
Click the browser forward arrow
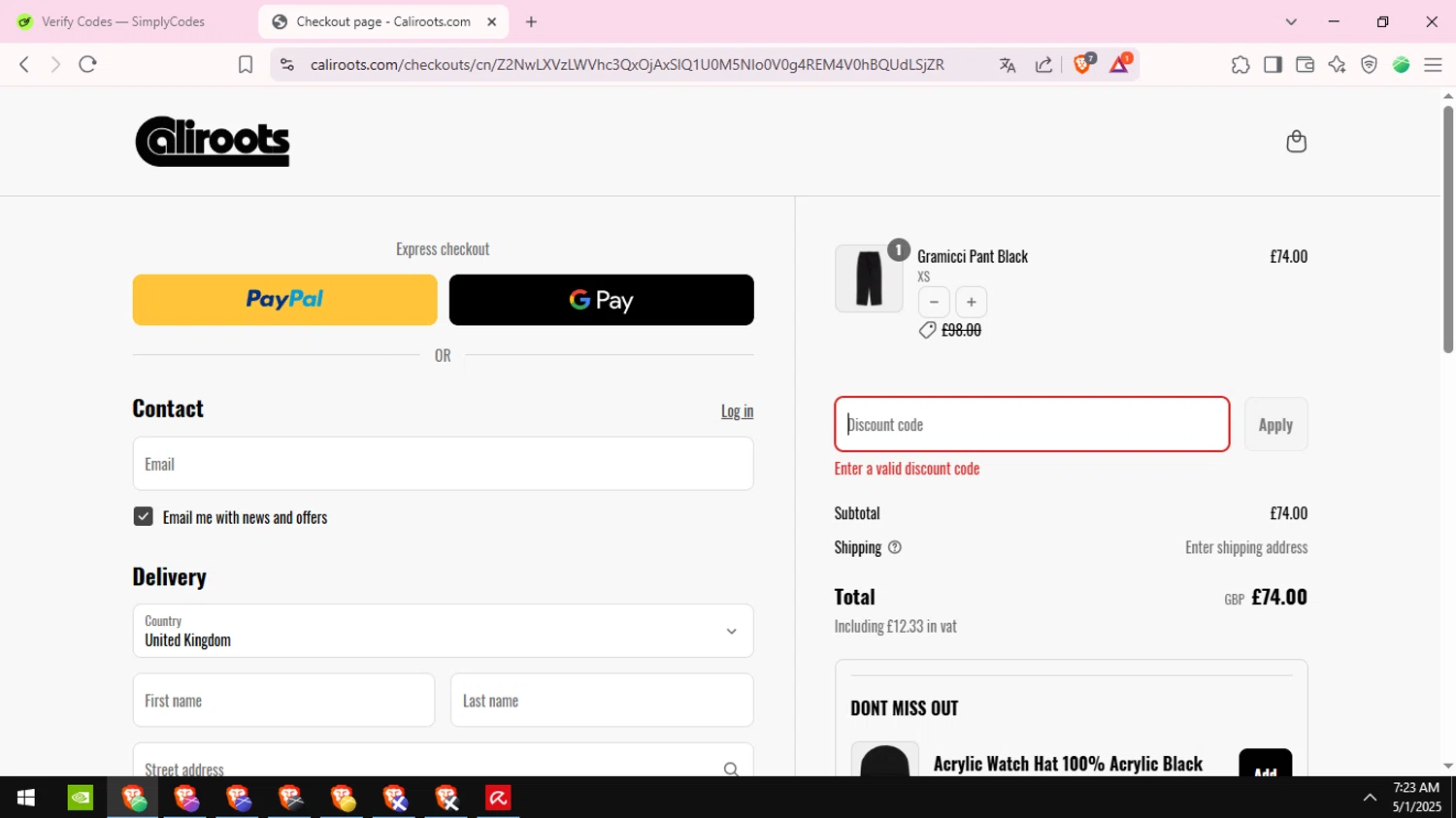55,64
